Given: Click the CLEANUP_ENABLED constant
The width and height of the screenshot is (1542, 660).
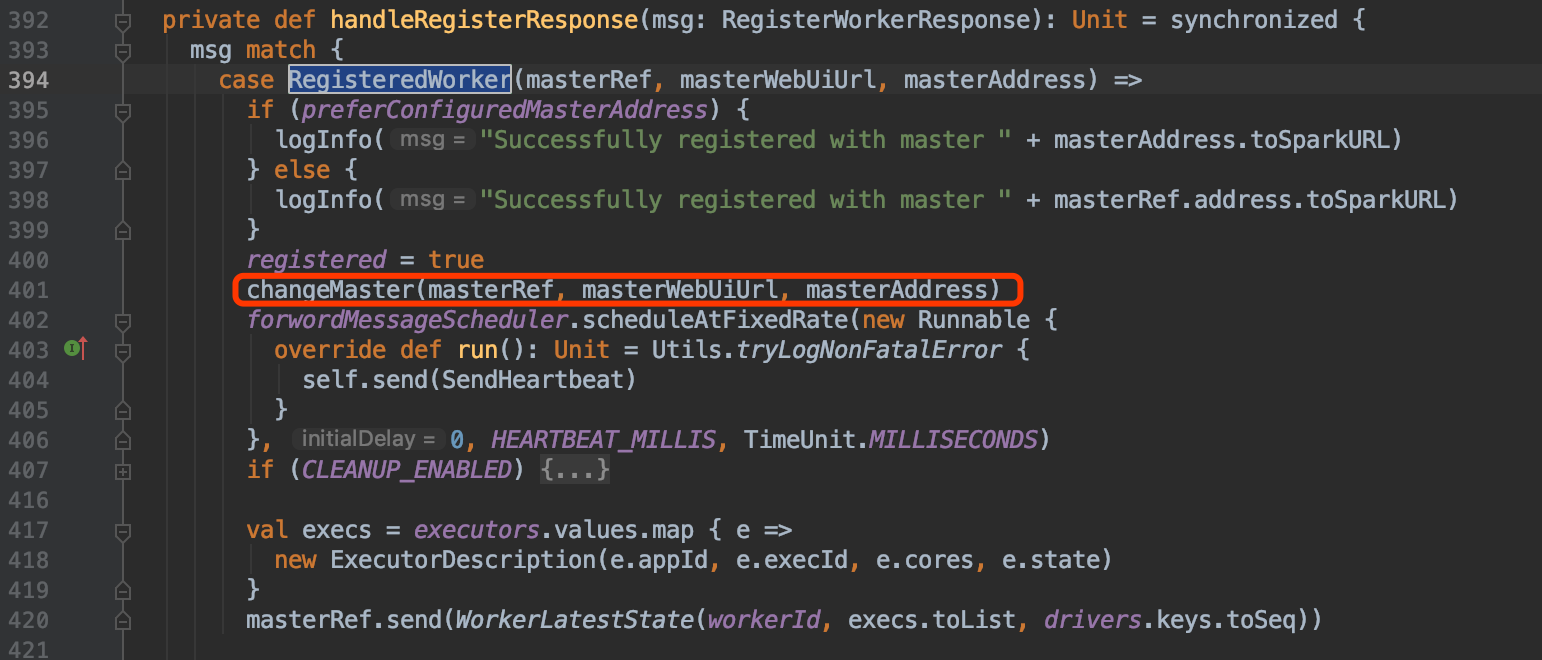Looking at the screenshot, I should (407, 470).
